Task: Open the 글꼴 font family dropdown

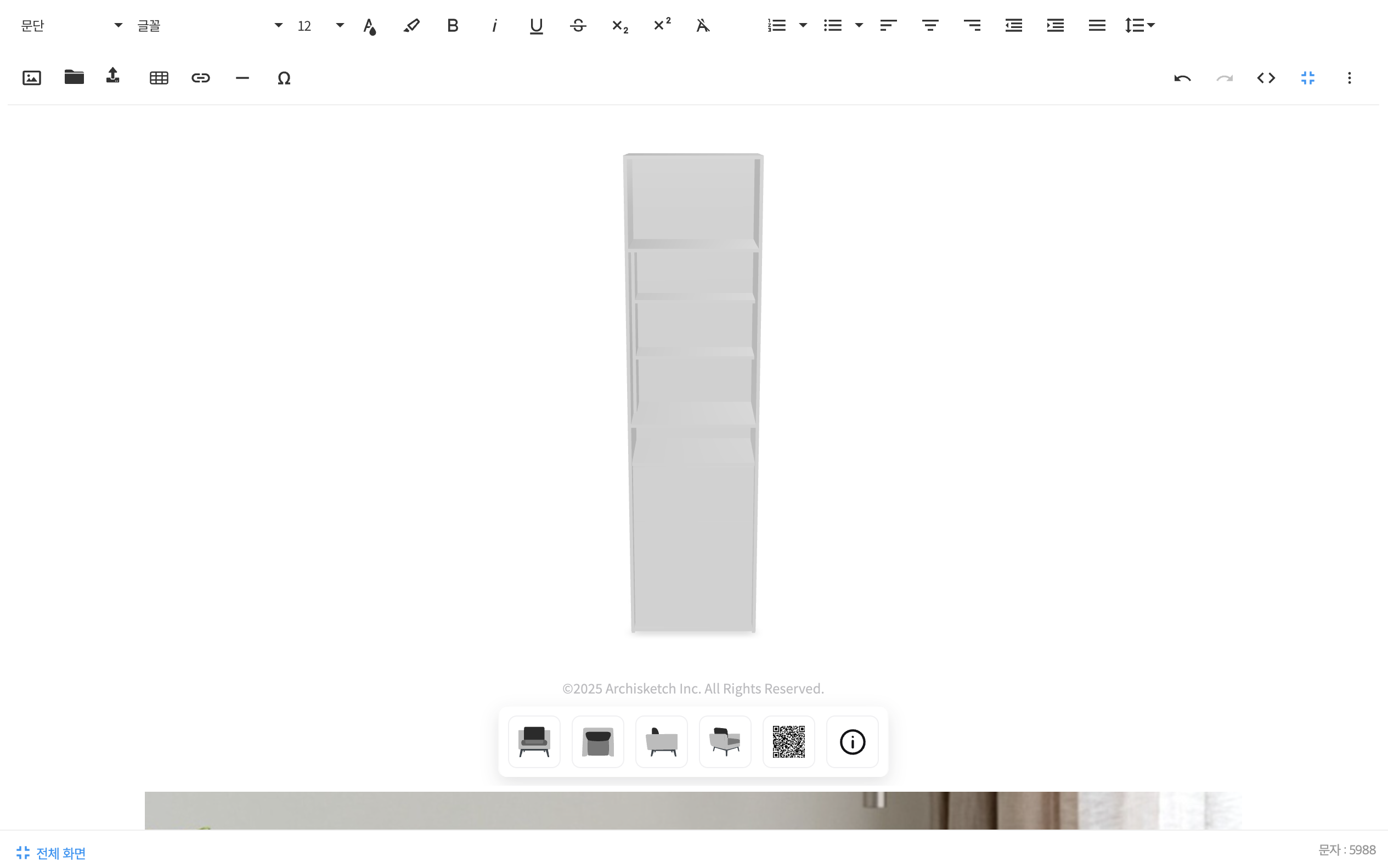Action: pyautogui.click(x=209, y=26)
